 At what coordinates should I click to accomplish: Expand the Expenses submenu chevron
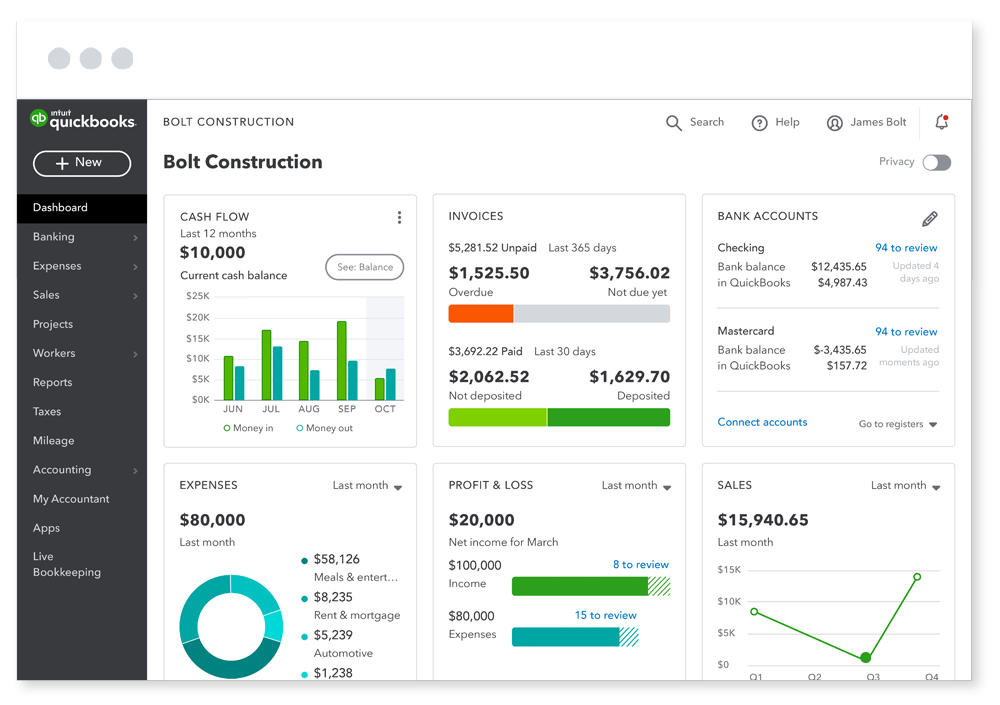point(135,267)
